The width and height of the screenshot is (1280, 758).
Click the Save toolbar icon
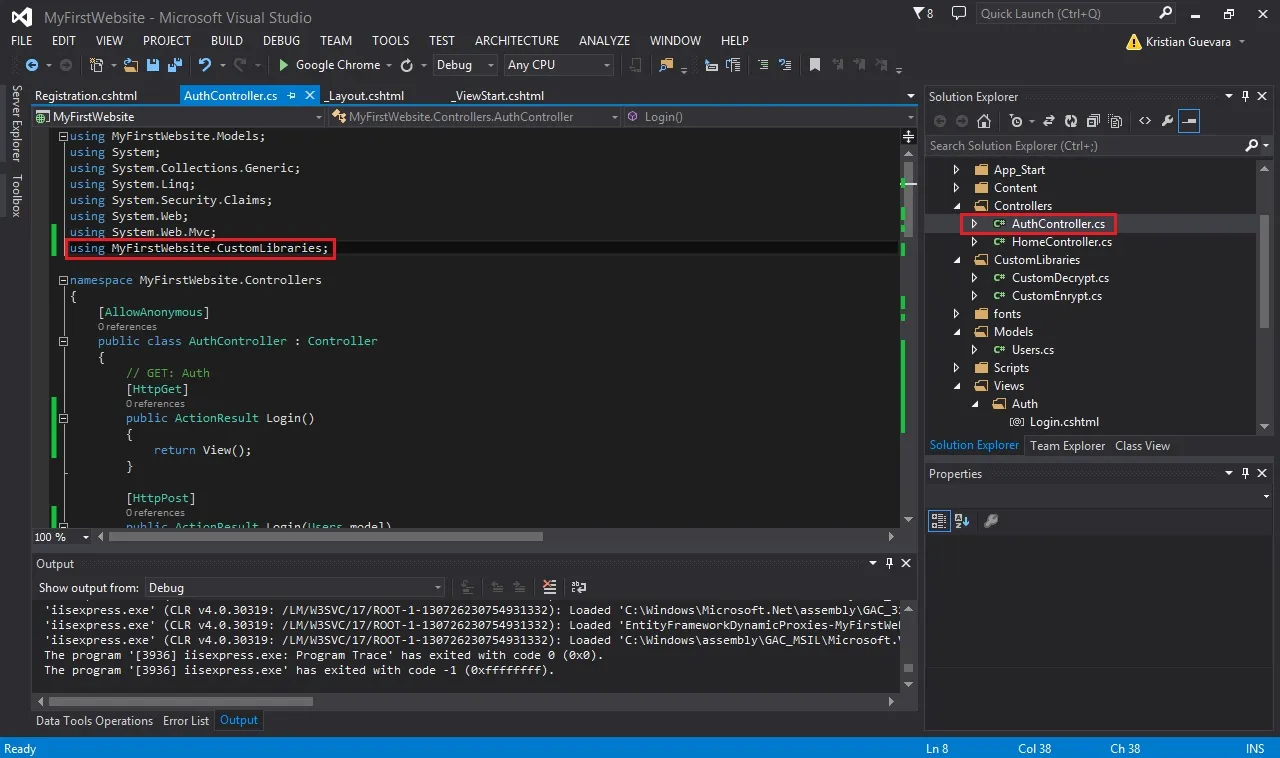153,65
